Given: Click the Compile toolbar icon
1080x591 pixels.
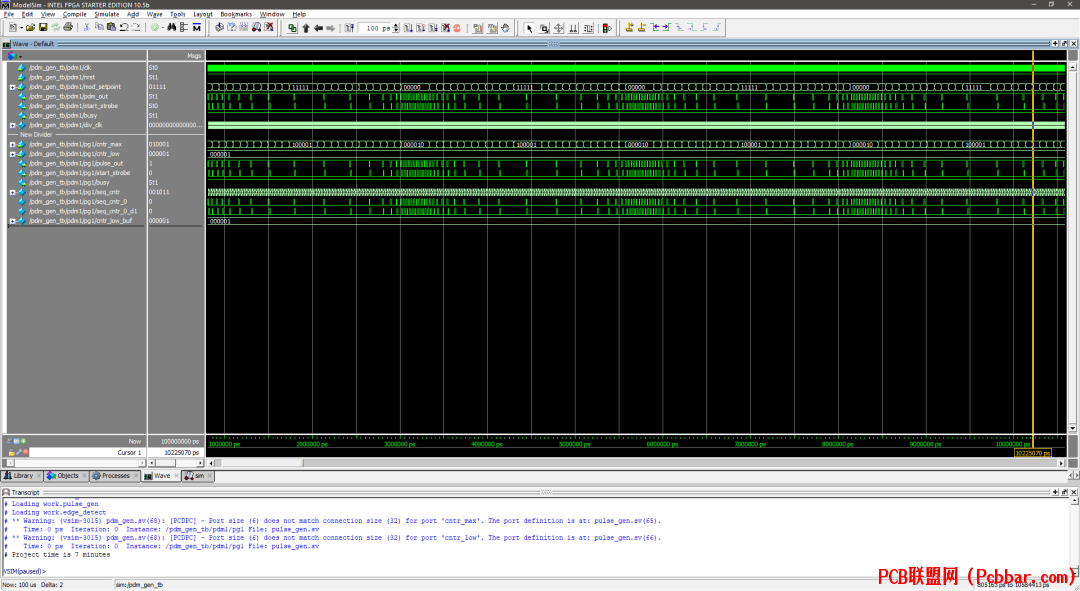Looking at the screenshot, I should click(x=219, y=28).
